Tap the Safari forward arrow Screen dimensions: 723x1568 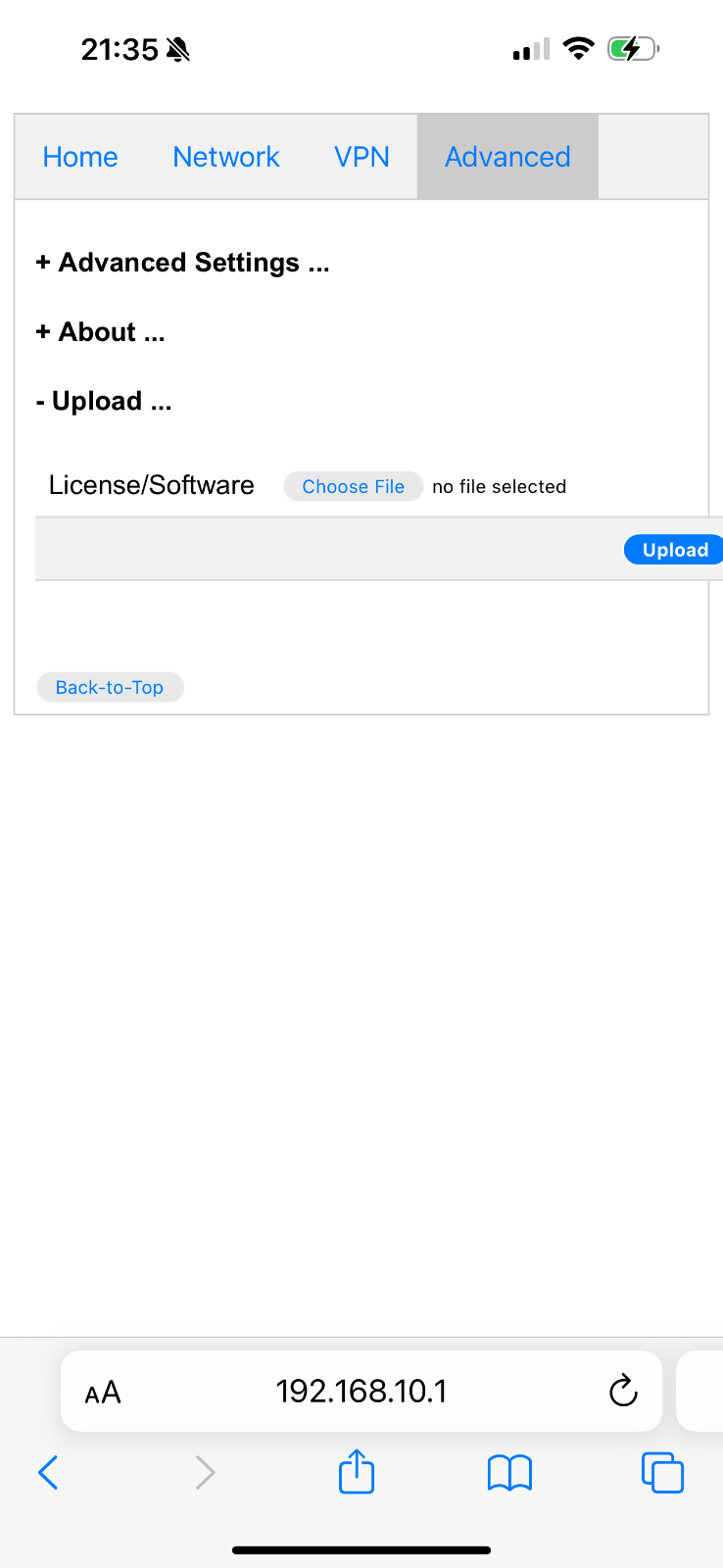pos(205,1472)
